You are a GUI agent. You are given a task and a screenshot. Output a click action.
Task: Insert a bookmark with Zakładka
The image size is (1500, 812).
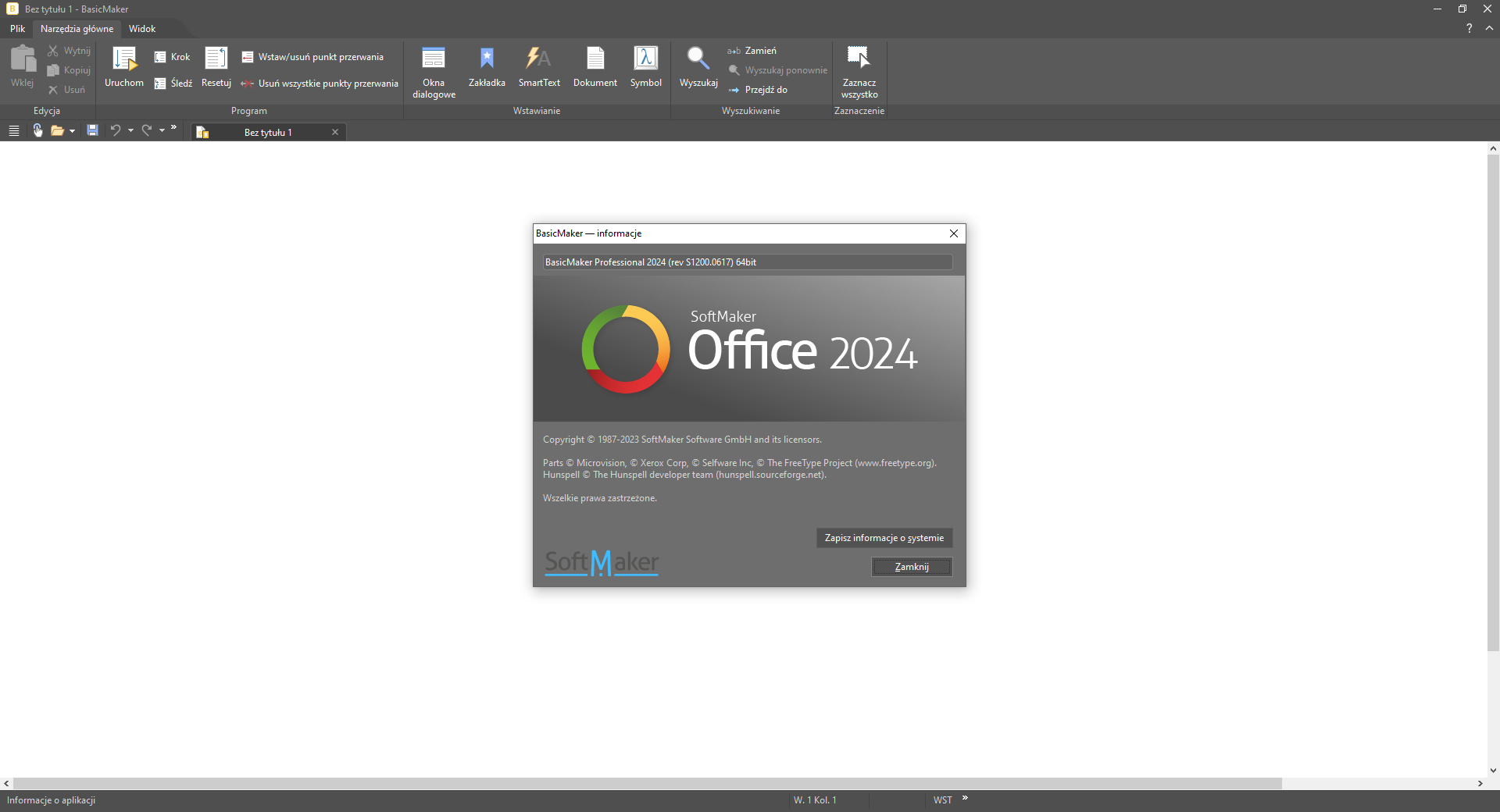click(487, 66)
